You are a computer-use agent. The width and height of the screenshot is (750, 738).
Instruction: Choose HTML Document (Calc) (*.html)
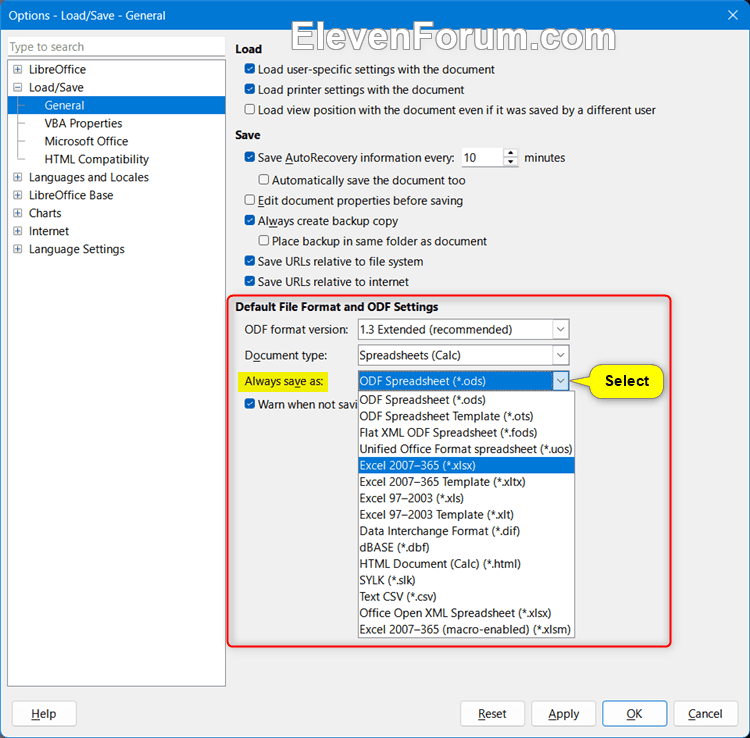(466, 564)
